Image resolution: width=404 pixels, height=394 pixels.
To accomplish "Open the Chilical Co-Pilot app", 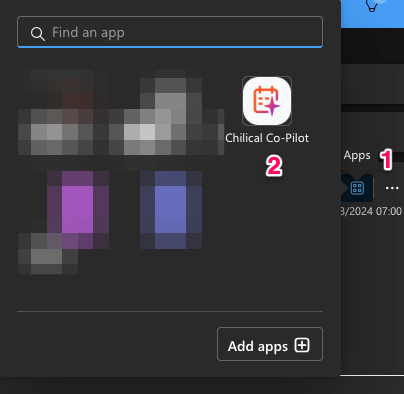I will 267,101.
